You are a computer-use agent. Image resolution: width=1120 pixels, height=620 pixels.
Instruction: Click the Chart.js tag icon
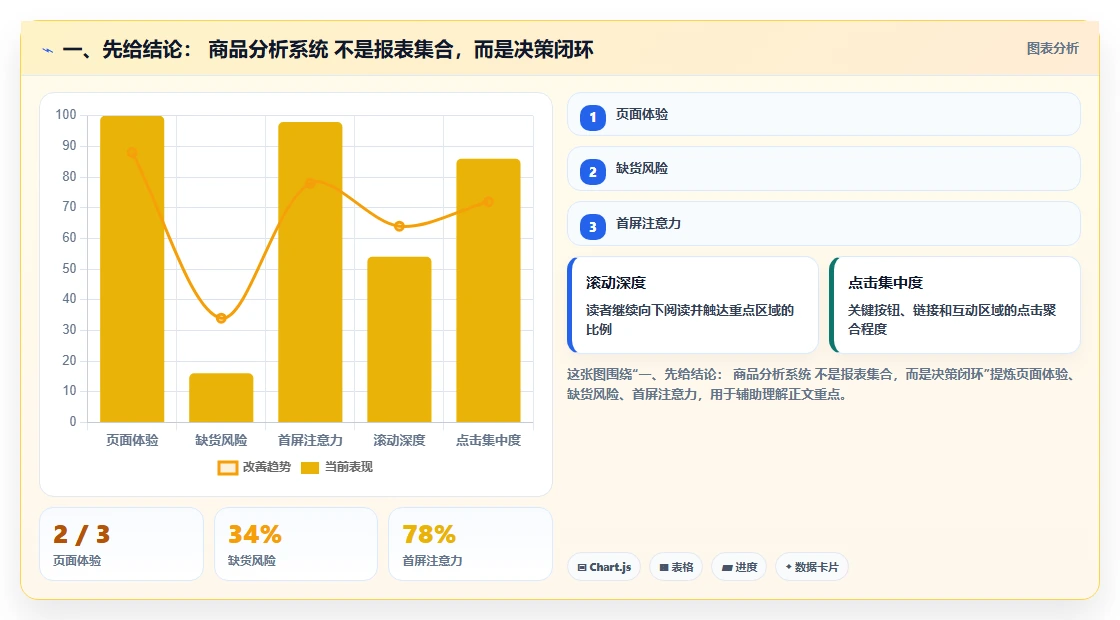582,567
